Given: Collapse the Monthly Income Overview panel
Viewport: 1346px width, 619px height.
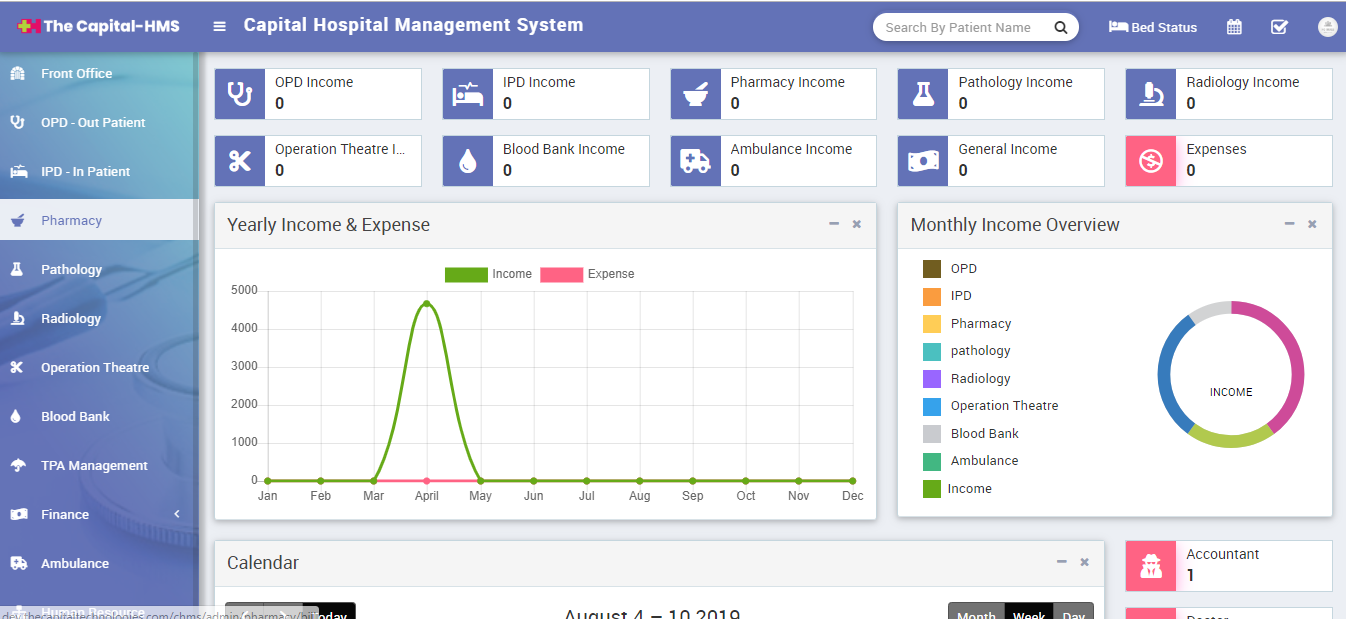Looking at the screenshot, I should 1290,224.
